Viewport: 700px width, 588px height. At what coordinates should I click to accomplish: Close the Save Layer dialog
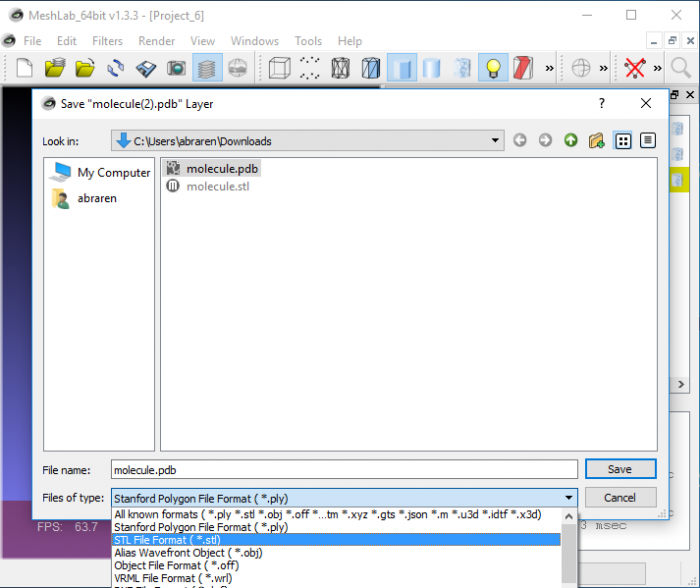click(x=646, y=104)
